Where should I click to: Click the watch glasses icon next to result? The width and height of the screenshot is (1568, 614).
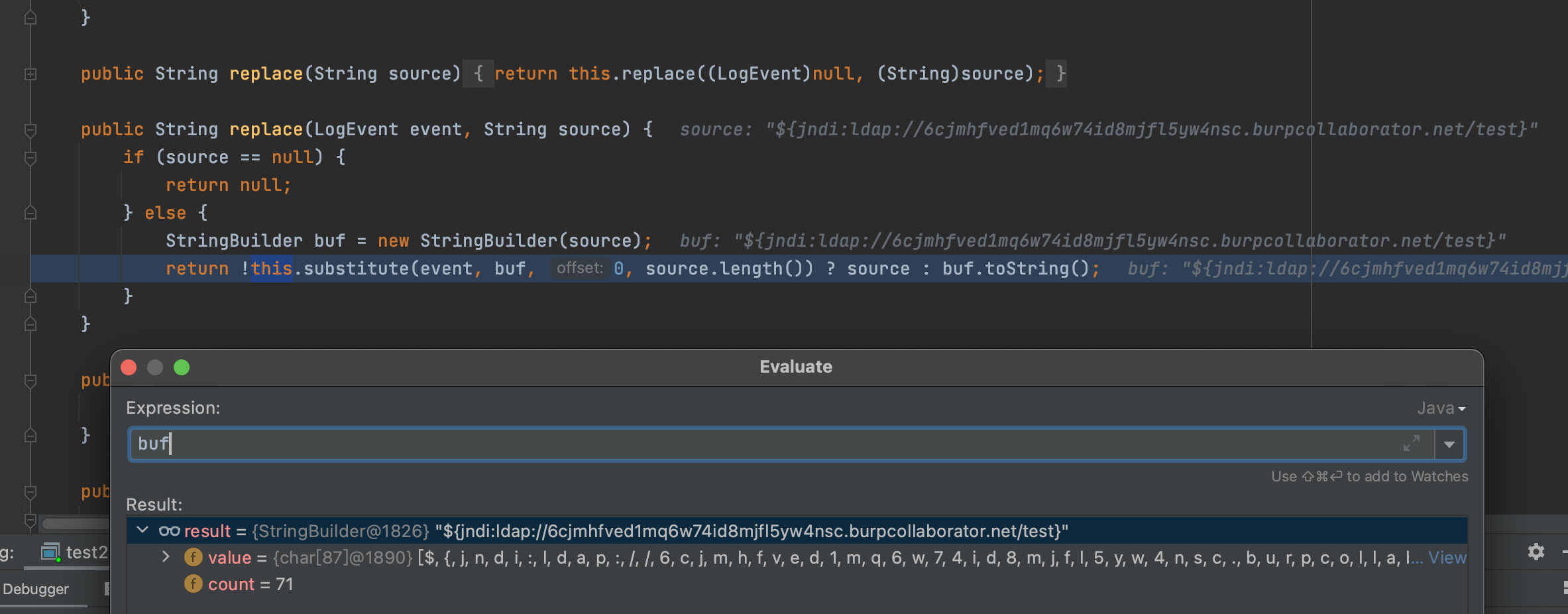(x=169, y=531)
